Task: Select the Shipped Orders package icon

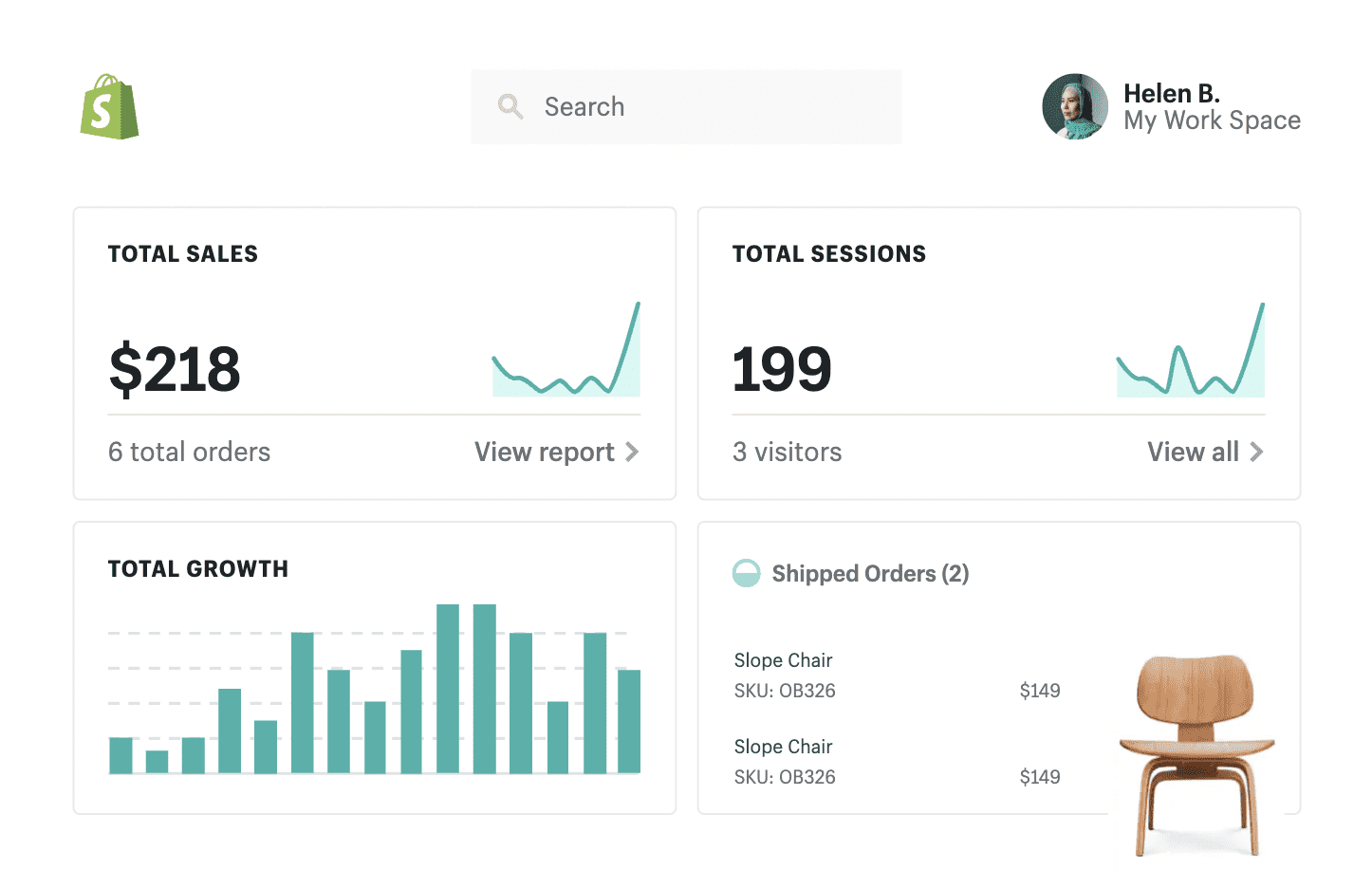Action: point(747,573)
